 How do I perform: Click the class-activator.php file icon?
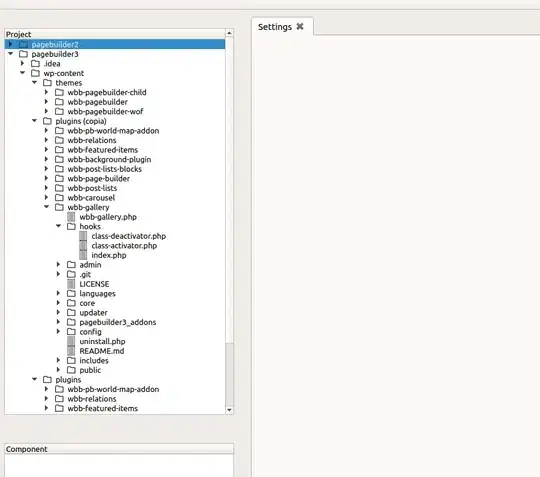tap(83, 246)
